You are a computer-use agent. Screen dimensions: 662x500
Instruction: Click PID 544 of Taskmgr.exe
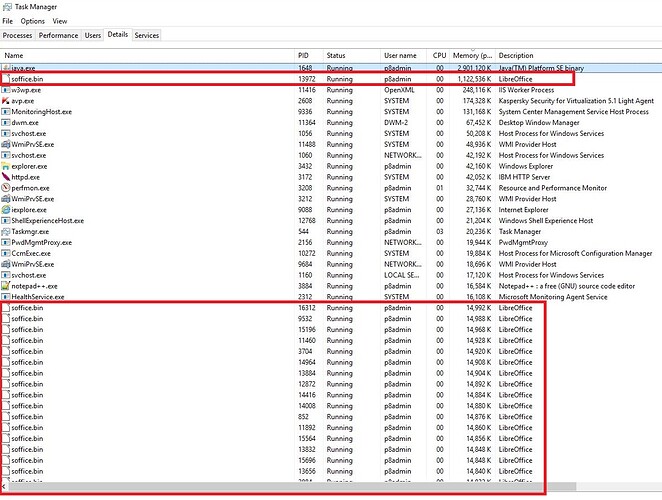click(x=303, y=232)
